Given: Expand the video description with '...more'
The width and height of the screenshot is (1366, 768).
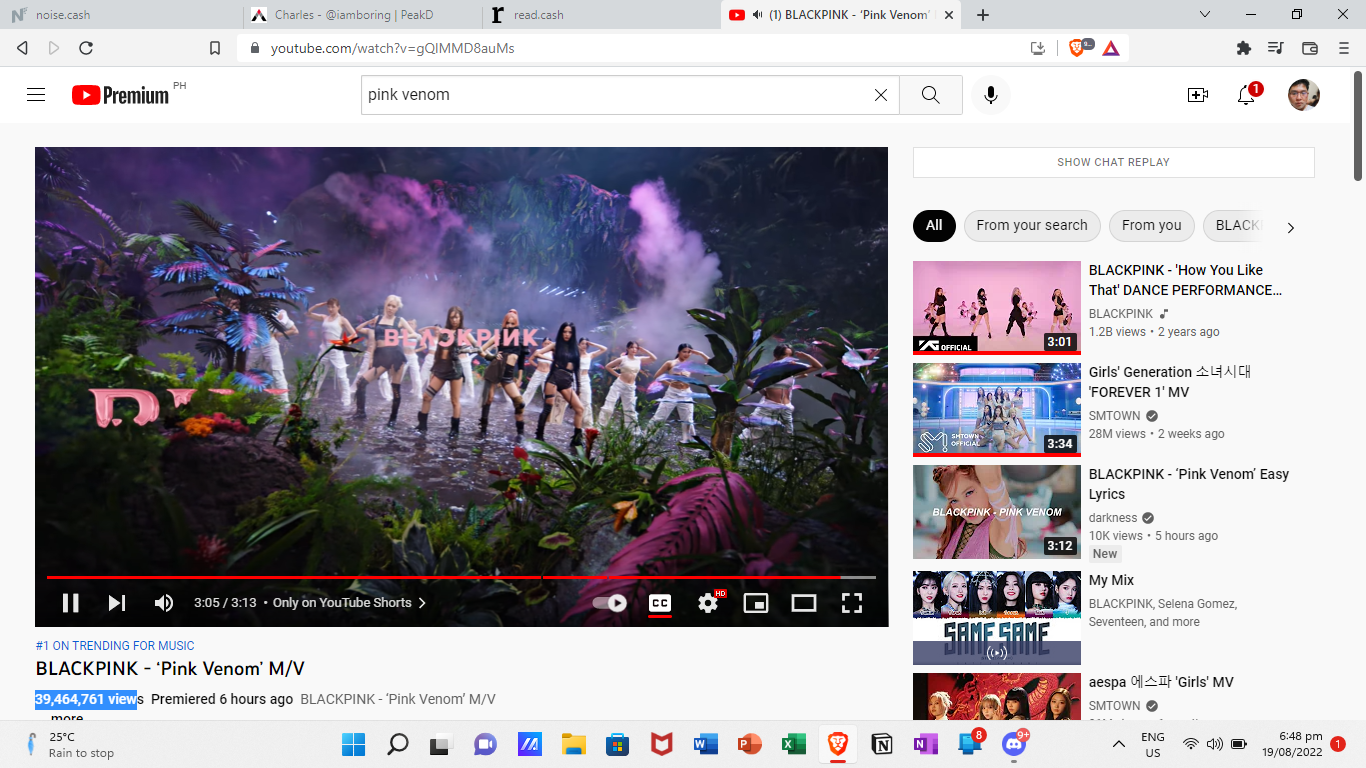Looking at the screenshot, I should (67, 719).
